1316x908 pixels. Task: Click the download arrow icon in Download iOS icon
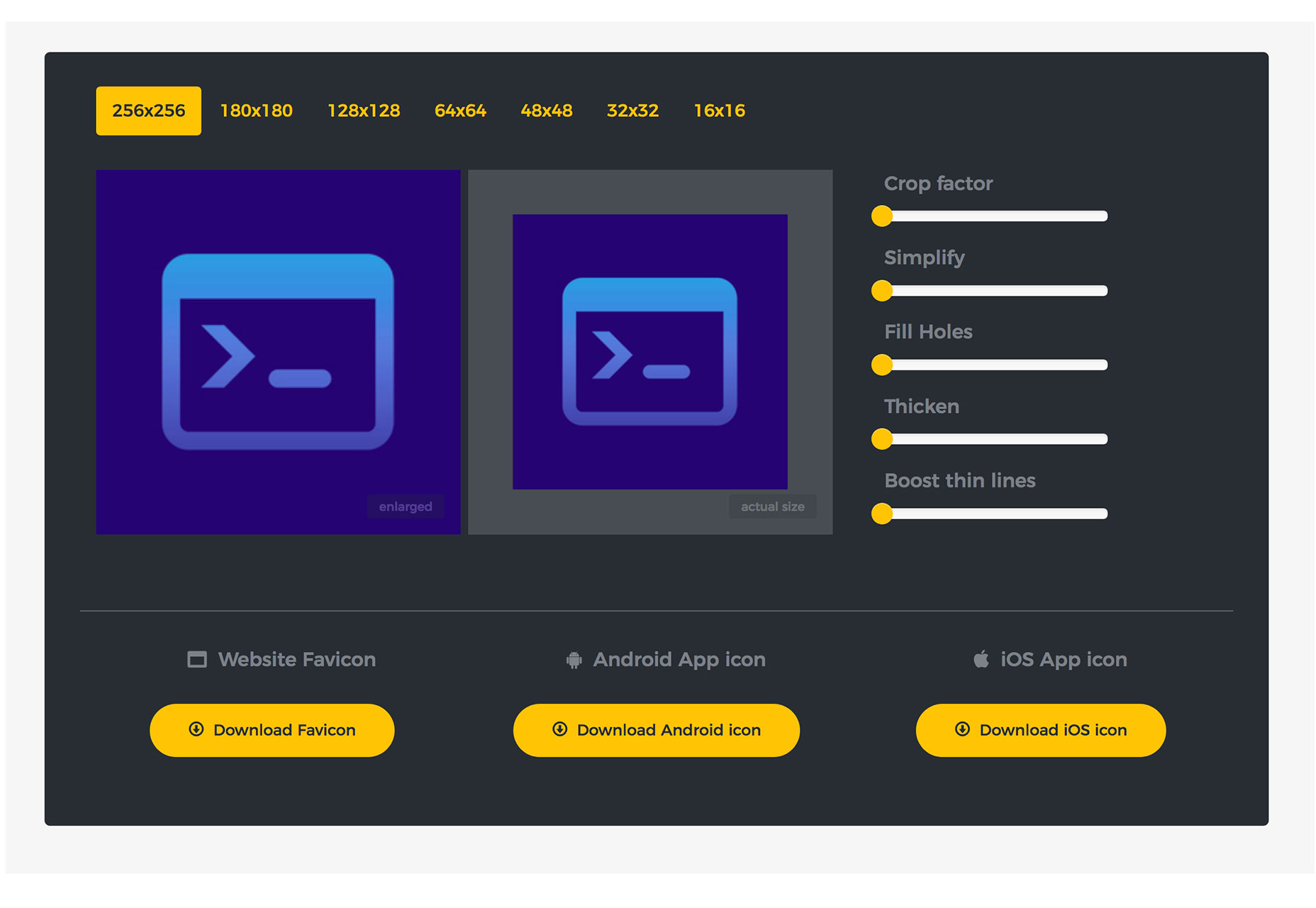(962, 729)
